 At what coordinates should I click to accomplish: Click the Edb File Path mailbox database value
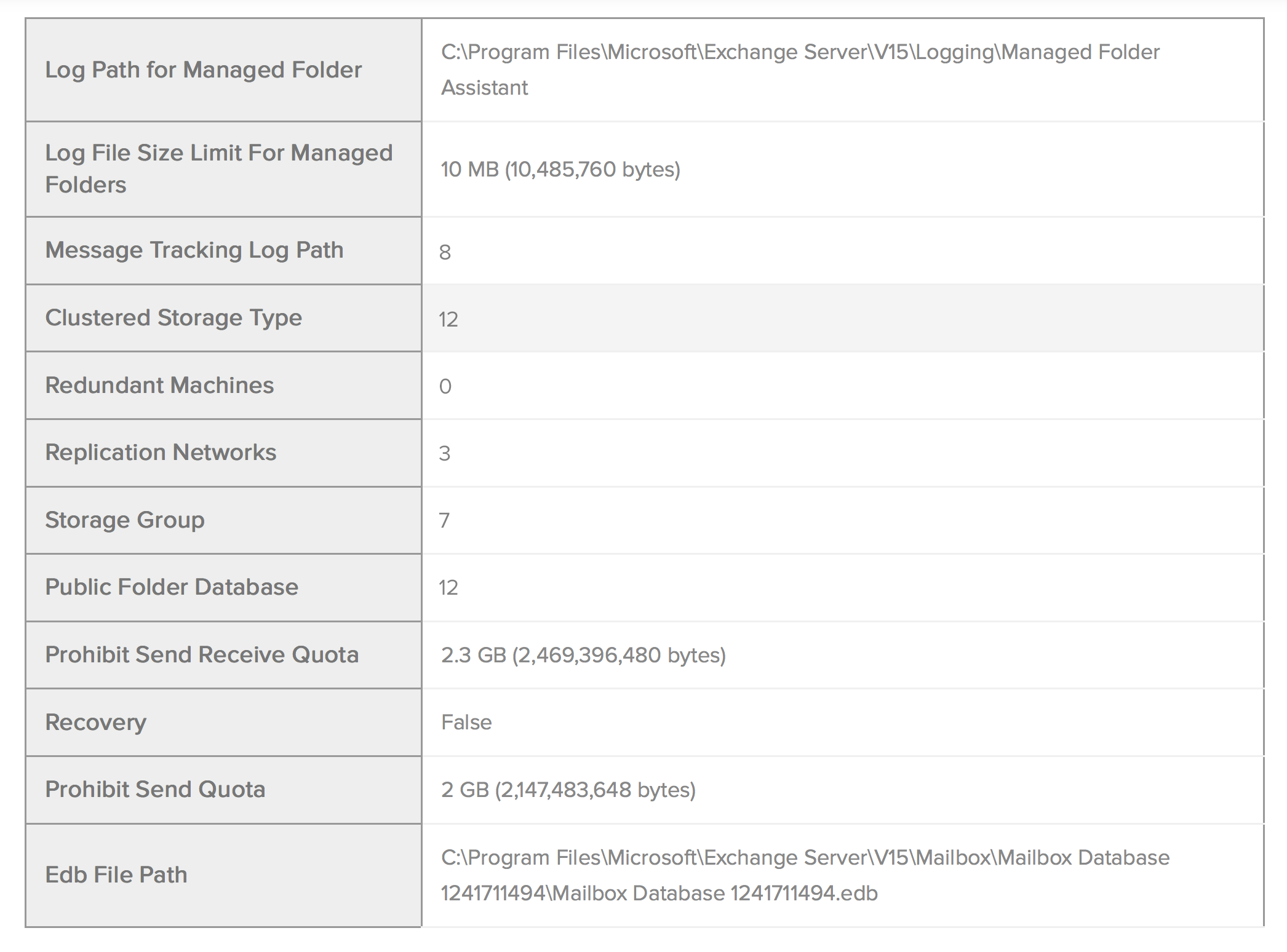tap(805, 876)
